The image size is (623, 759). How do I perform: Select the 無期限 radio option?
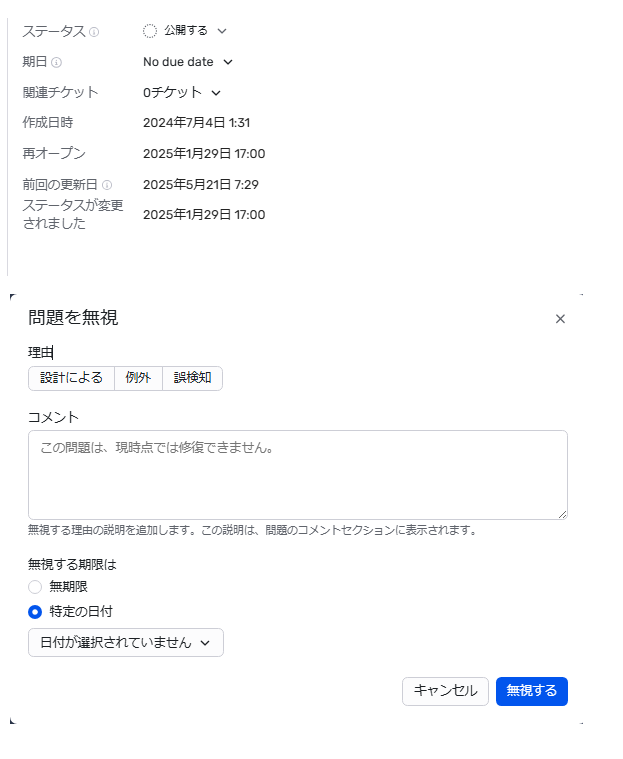(35, 587)
